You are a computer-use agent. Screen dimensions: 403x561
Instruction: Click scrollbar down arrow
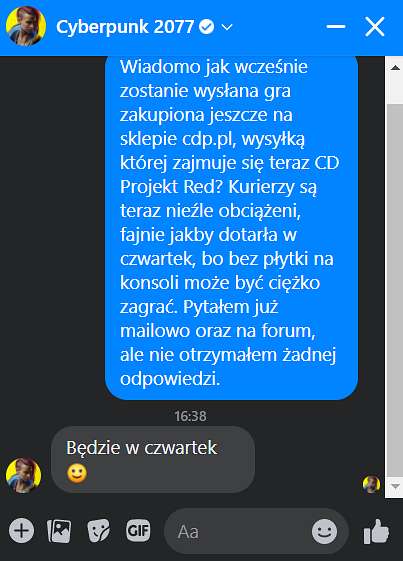coord(395,486)
